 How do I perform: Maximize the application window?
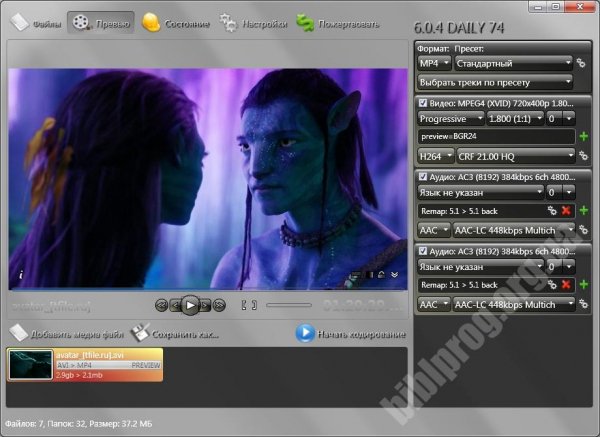pyautogui.click(x=556, y=7)
